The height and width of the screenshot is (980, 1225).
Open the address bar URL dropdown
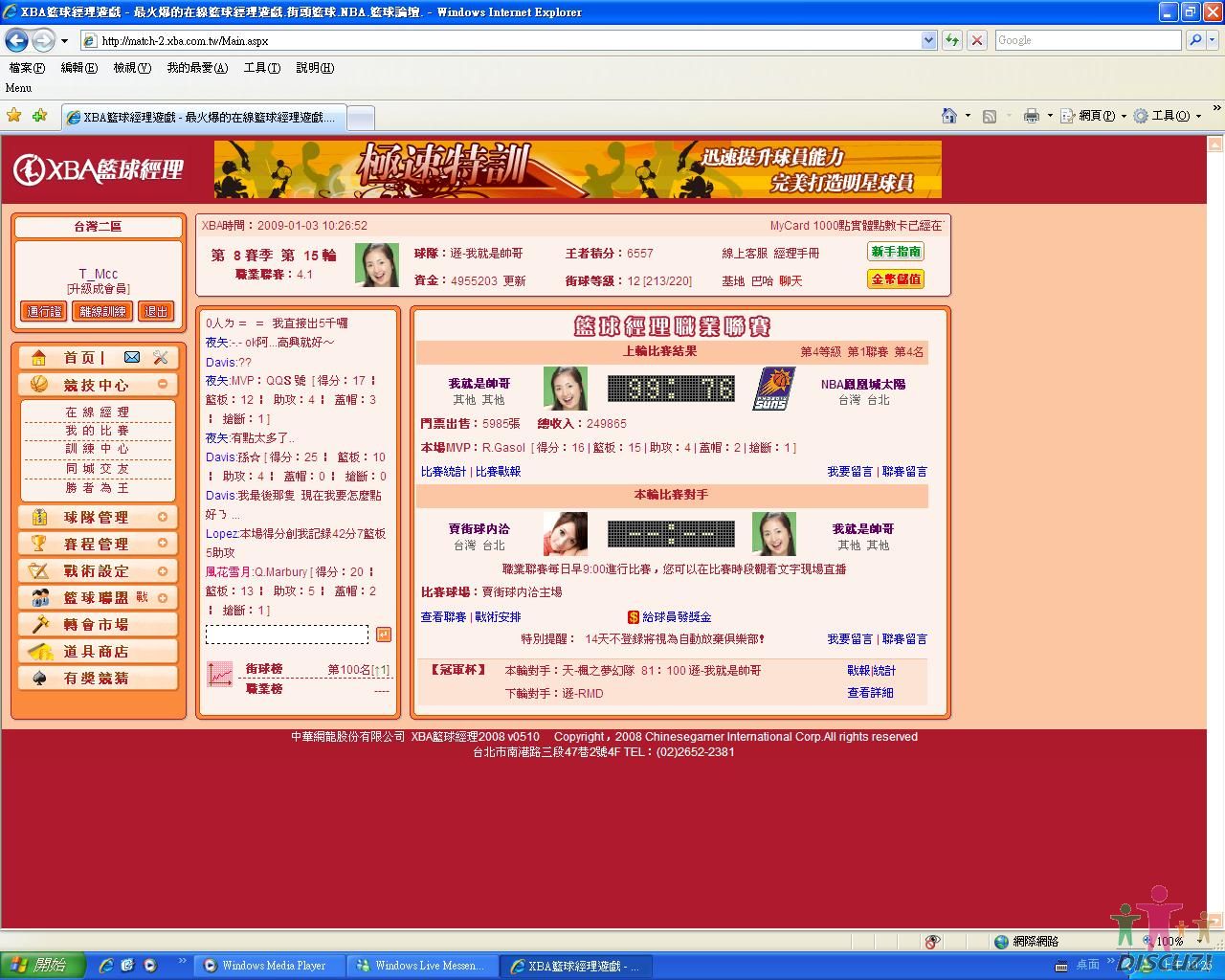coord(928,40)
